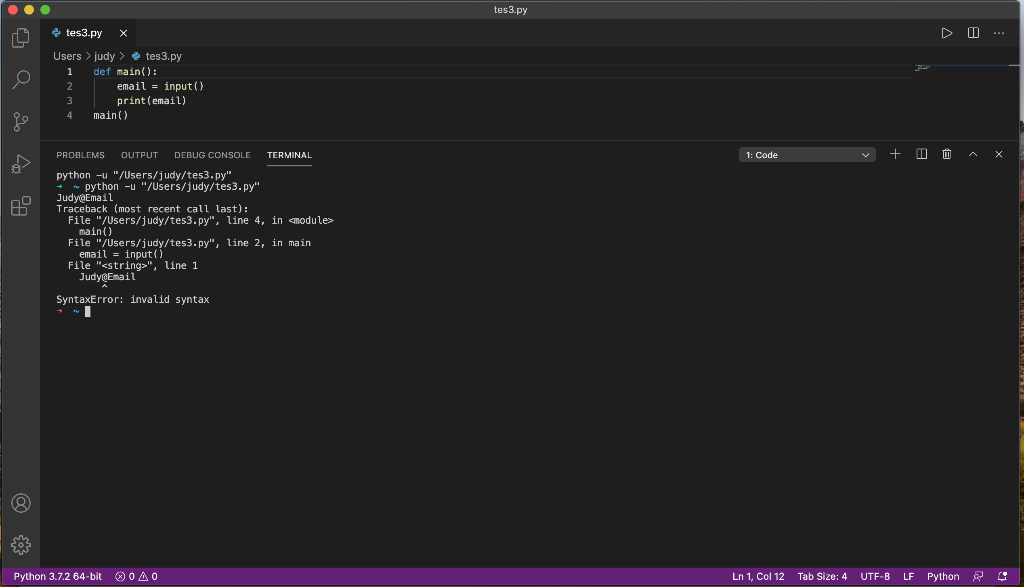Kill the terminal using trash icon
The height and width of the screenshot is (587, 1024).
[946, 153]
